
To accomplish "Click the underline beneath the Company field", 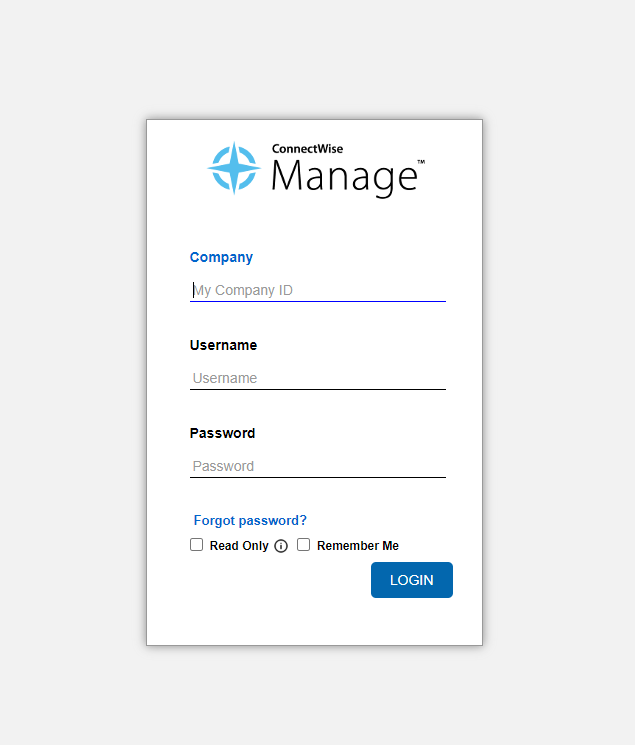I will point(317,301).
